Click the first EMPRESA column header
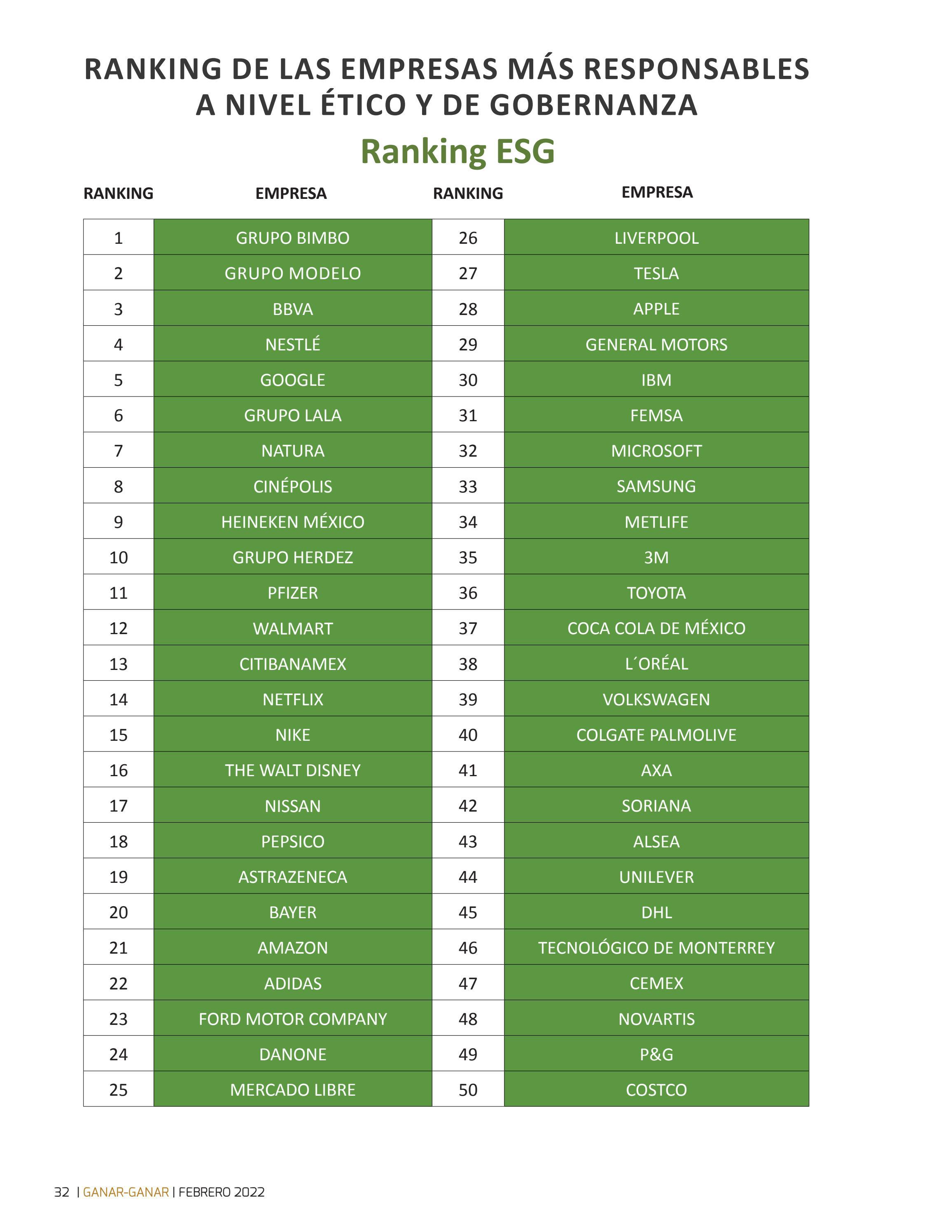This screenshot has height=1232, width=952. [x=291, y=194]
